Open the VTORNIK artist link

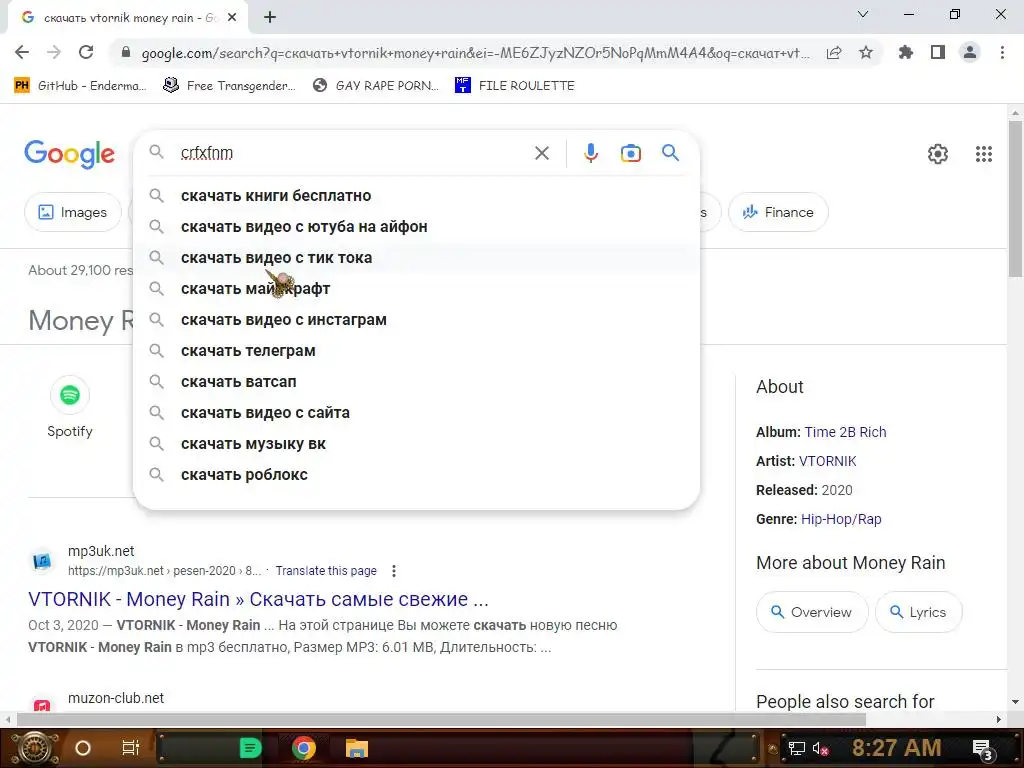tap(827, 461)
